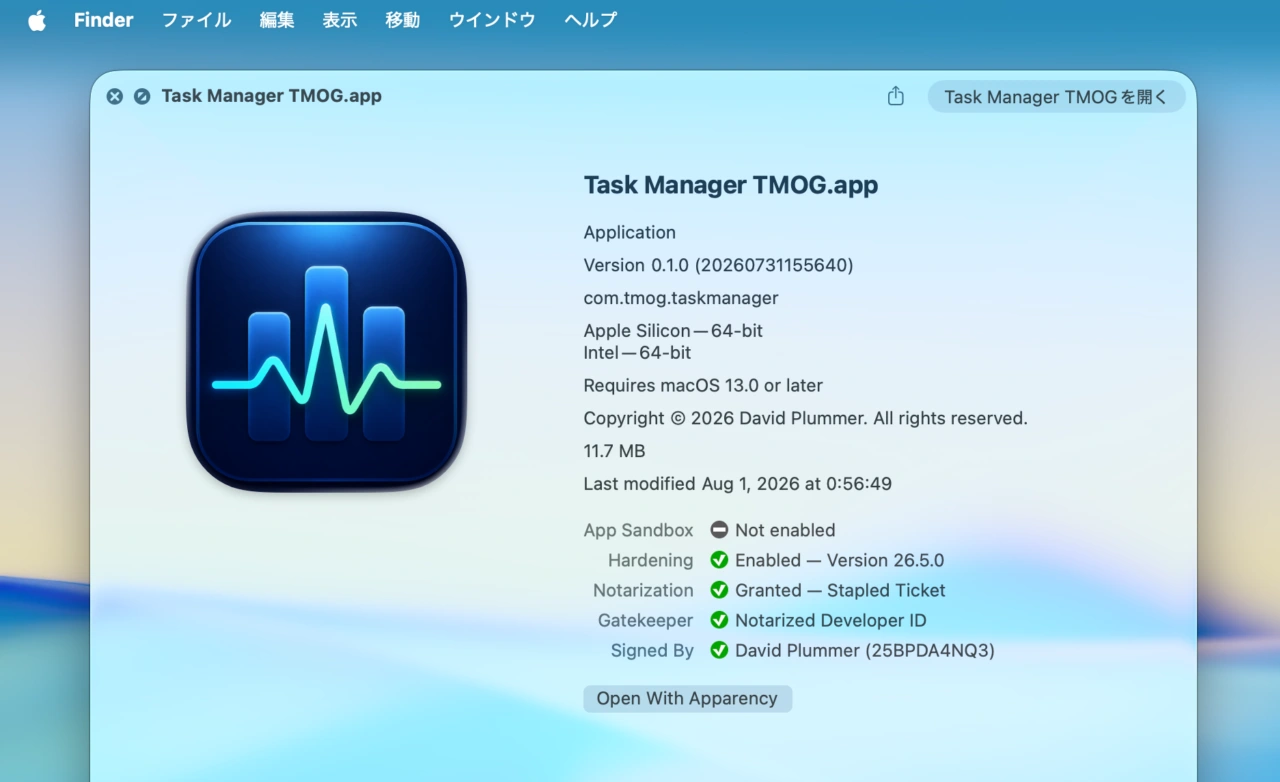Click Granted — Stapled Ticket text
Screen dimensions: 1280x782
(840, 590)
